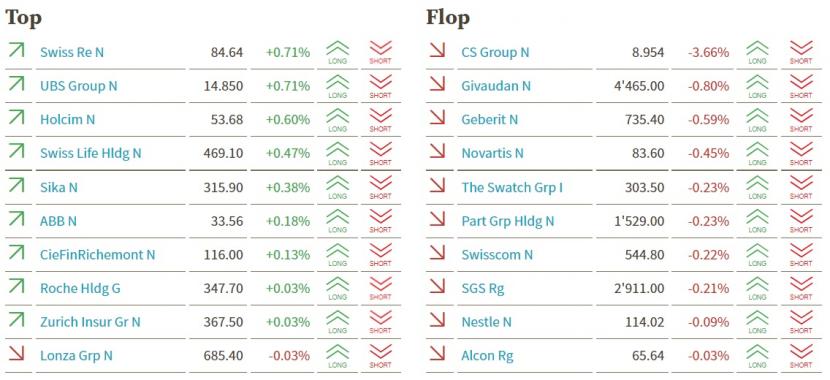Open the Zurich Insur Gr N link
Screen dimensions: 830x380
(90, 322)
